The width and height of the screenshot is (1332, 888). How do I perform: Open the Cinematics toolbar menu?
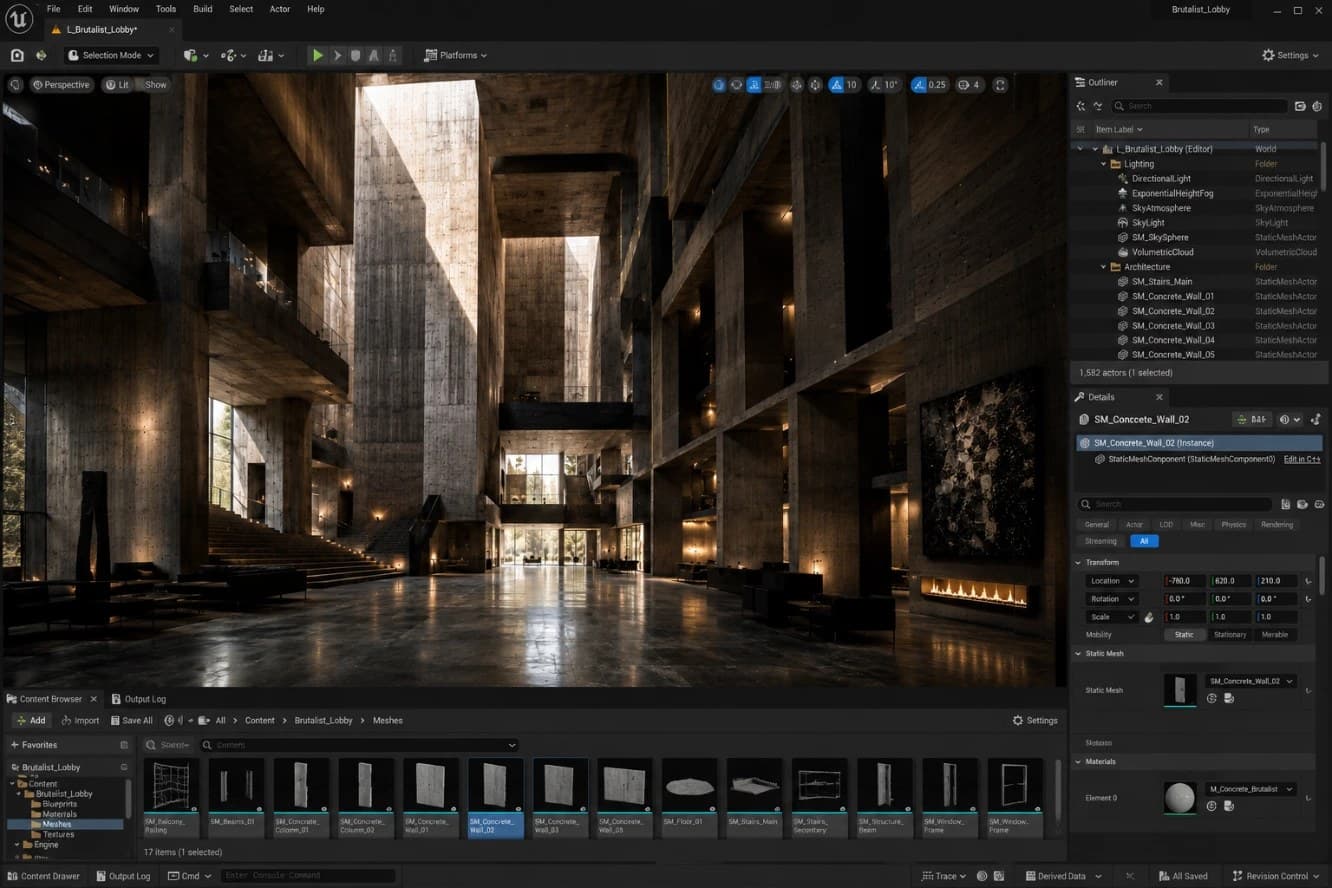pos(271,55)
